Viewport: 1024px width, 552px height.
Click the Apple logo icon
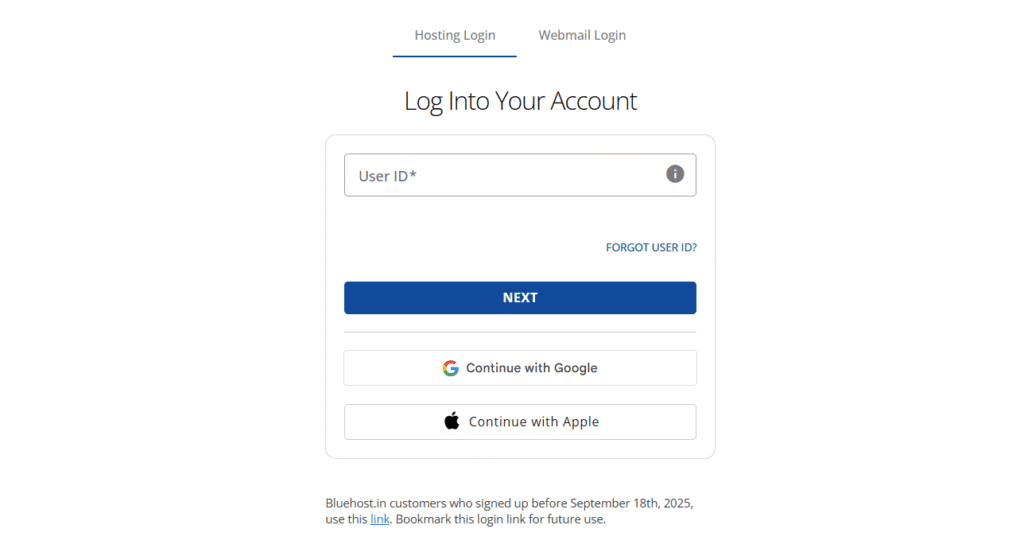pos(452,421)
